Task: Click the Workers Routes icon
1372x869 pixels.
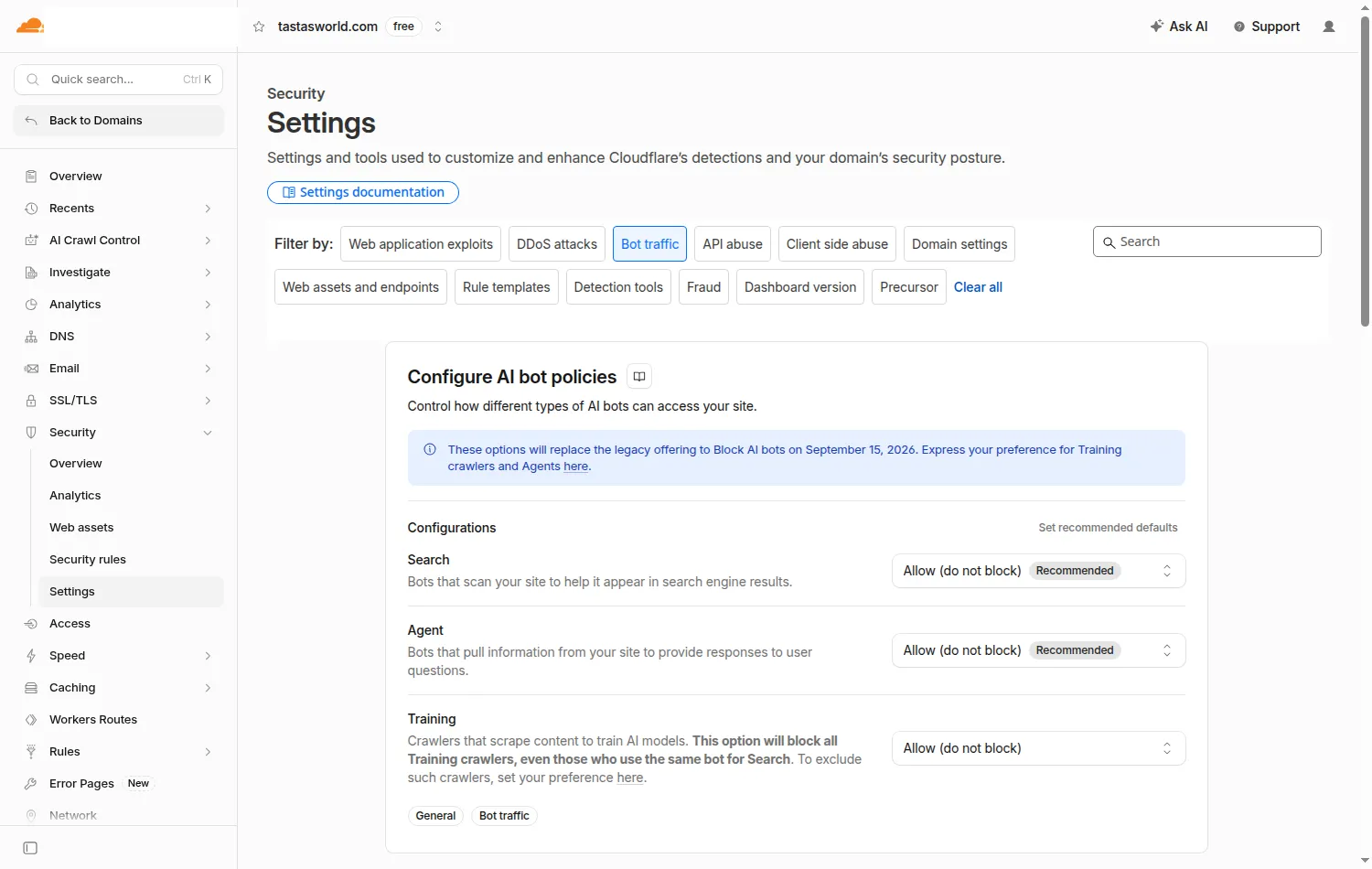Action: click(x=31, y=720)
